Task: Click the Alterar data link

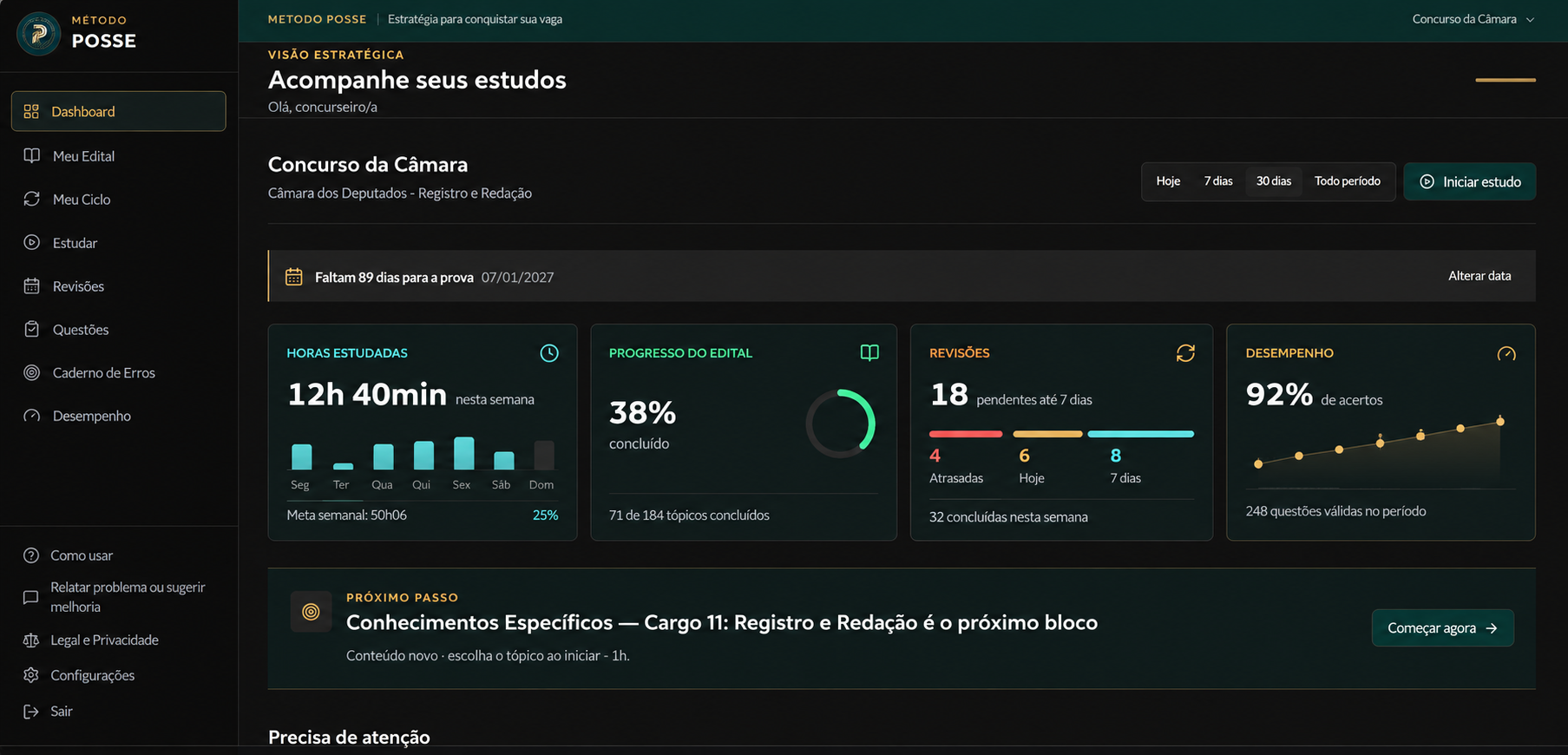Action: click(x=1479, y=276)
